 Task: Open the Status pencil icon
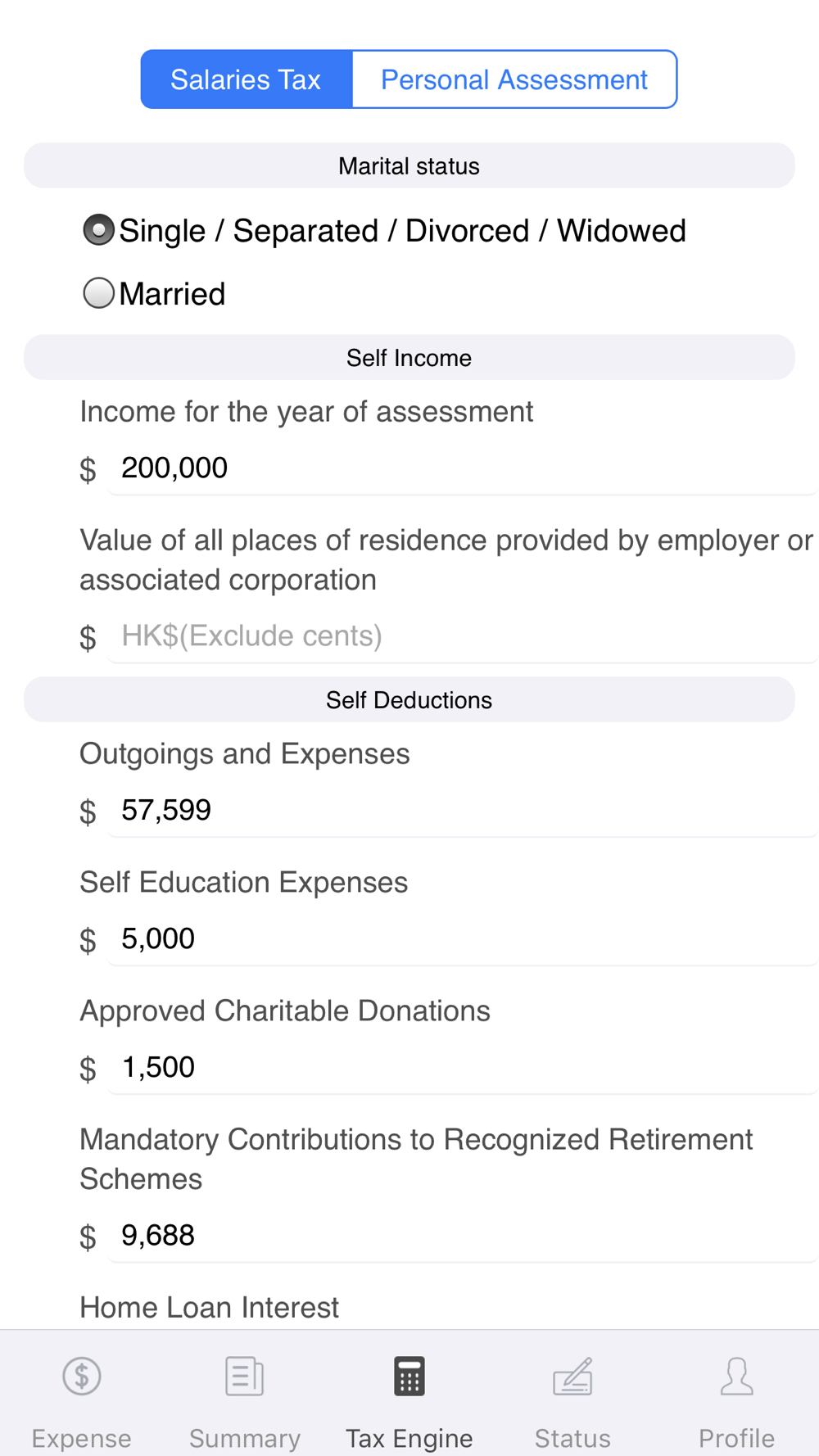[572, 1376]
